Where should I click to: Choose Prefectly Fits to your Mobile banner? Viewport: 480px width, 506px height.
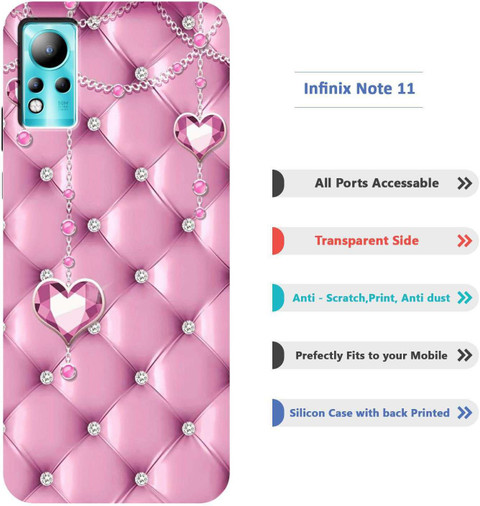click(x=375, y=355)
